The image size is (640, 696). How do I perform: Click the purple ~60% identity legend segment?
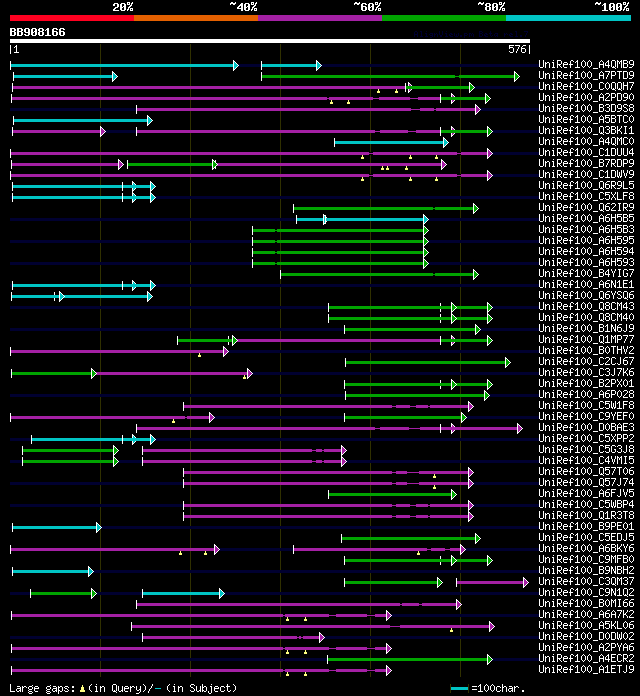click(320, 18)
